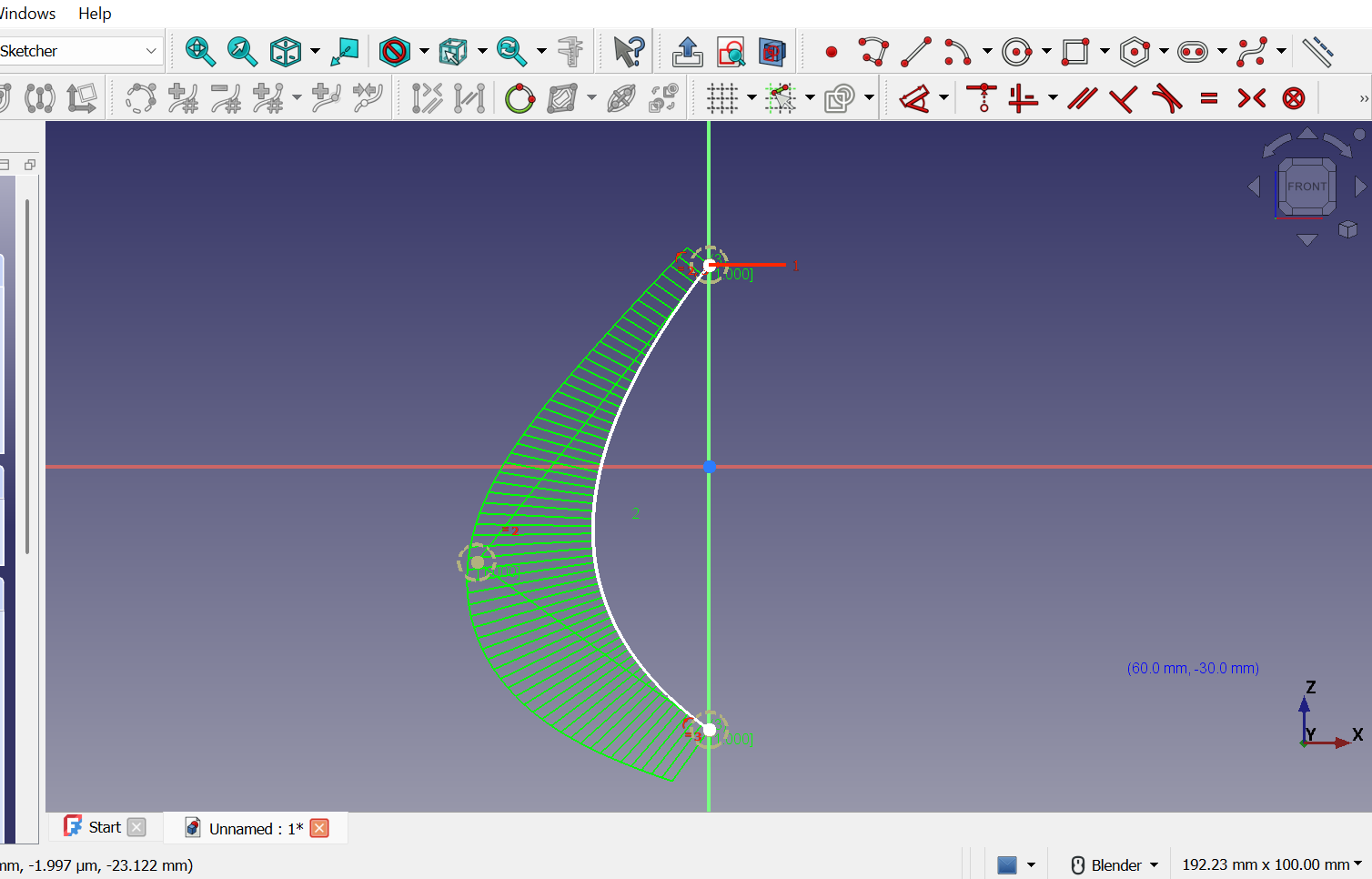Open the Sketcher workbench dropdown
Image resolution: width=1372 pixels, height=879 pixels.
pos(80,51)
